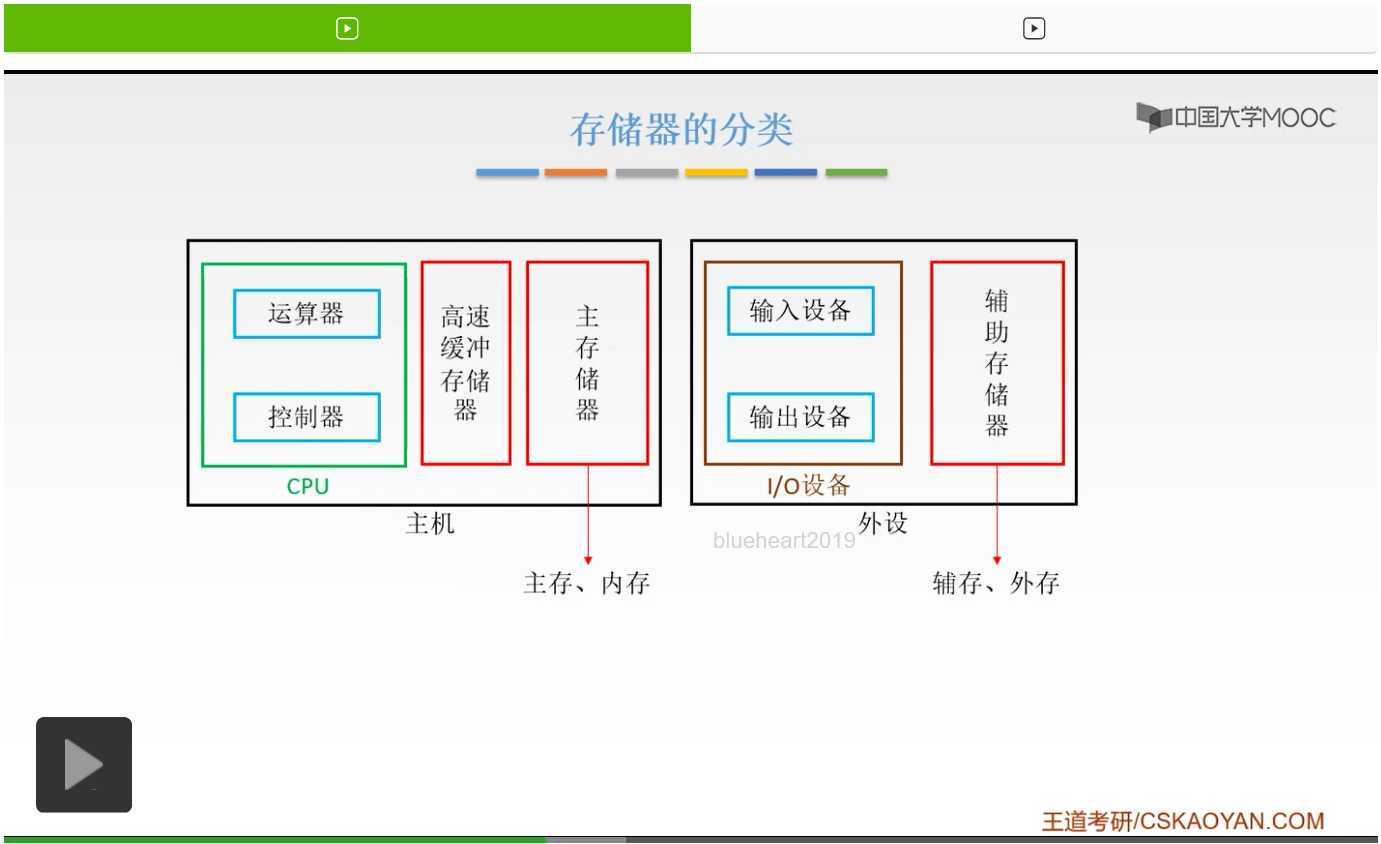
Task: Click the 运算器 box
Action: 307,314
